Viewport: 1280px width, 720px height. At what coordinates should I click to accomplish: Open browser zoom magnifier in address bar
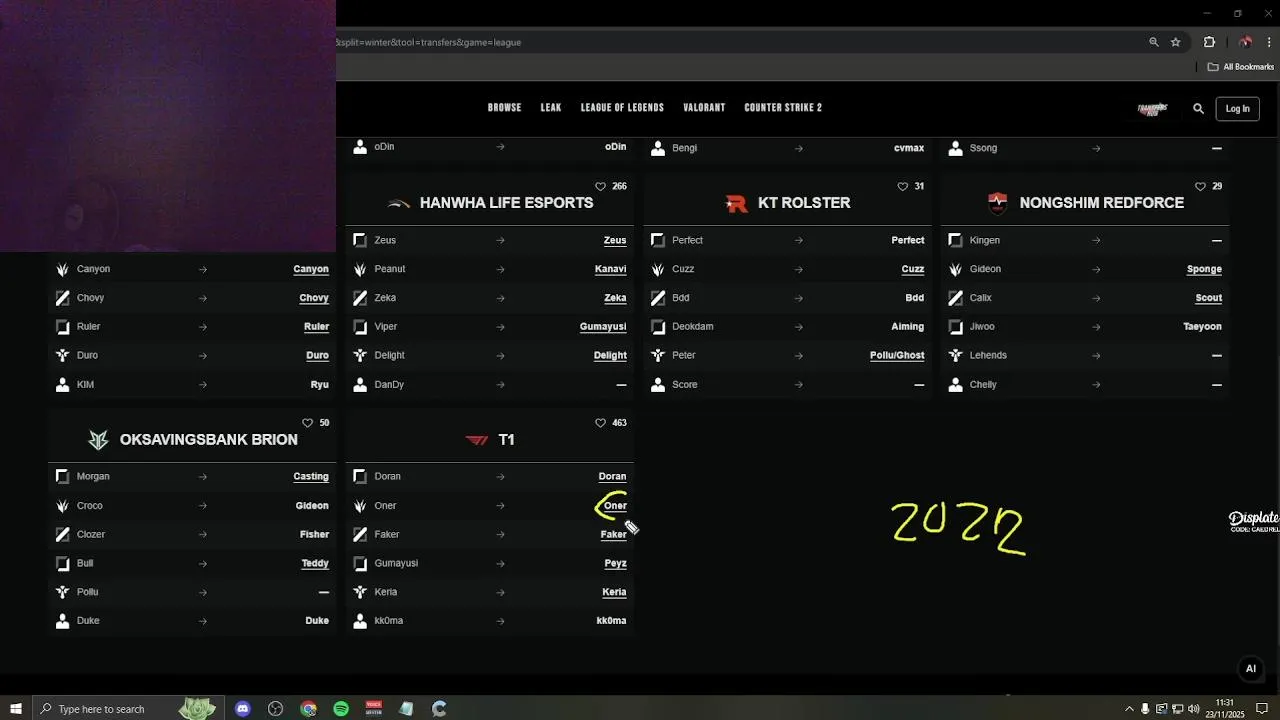[1154, 42]
